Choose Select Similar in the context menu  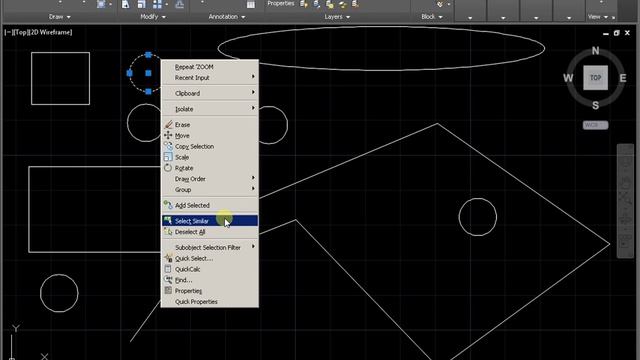210,221
